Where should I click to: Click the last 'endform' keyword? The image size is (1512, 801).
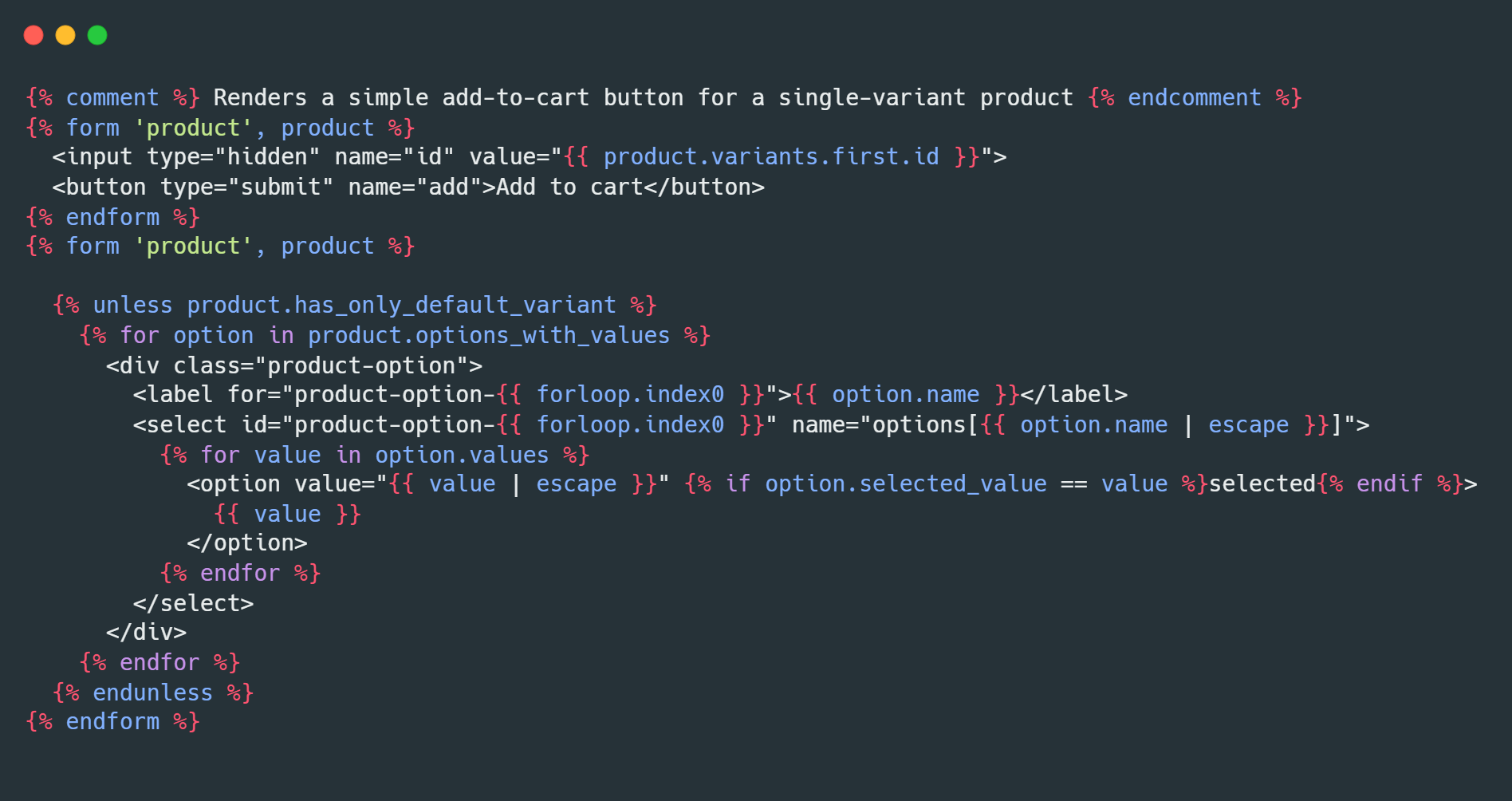coord(112,721)
